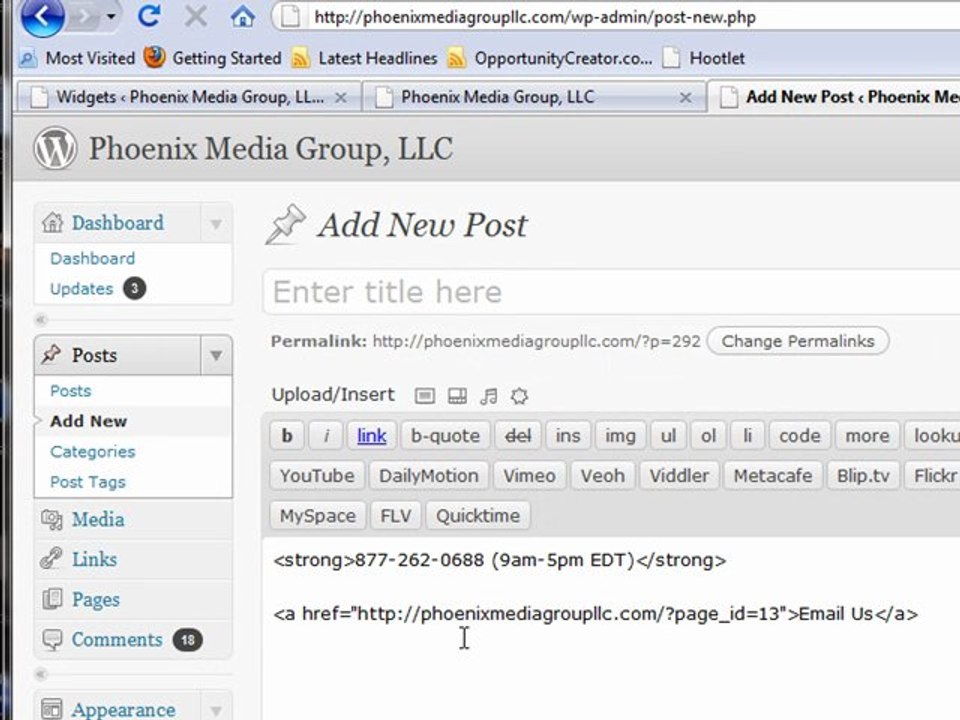Screen dimensions: 960x720
Task: Reload the page with the refresh icon
Action: [x=149, y=16]
